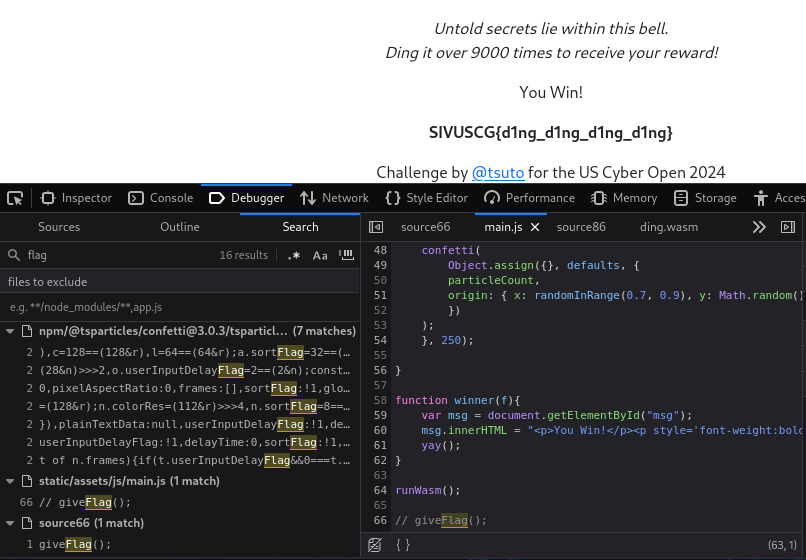Screen dimensions: 806x560
Task: Click the files to exclude field
Action: click(180, 307)
